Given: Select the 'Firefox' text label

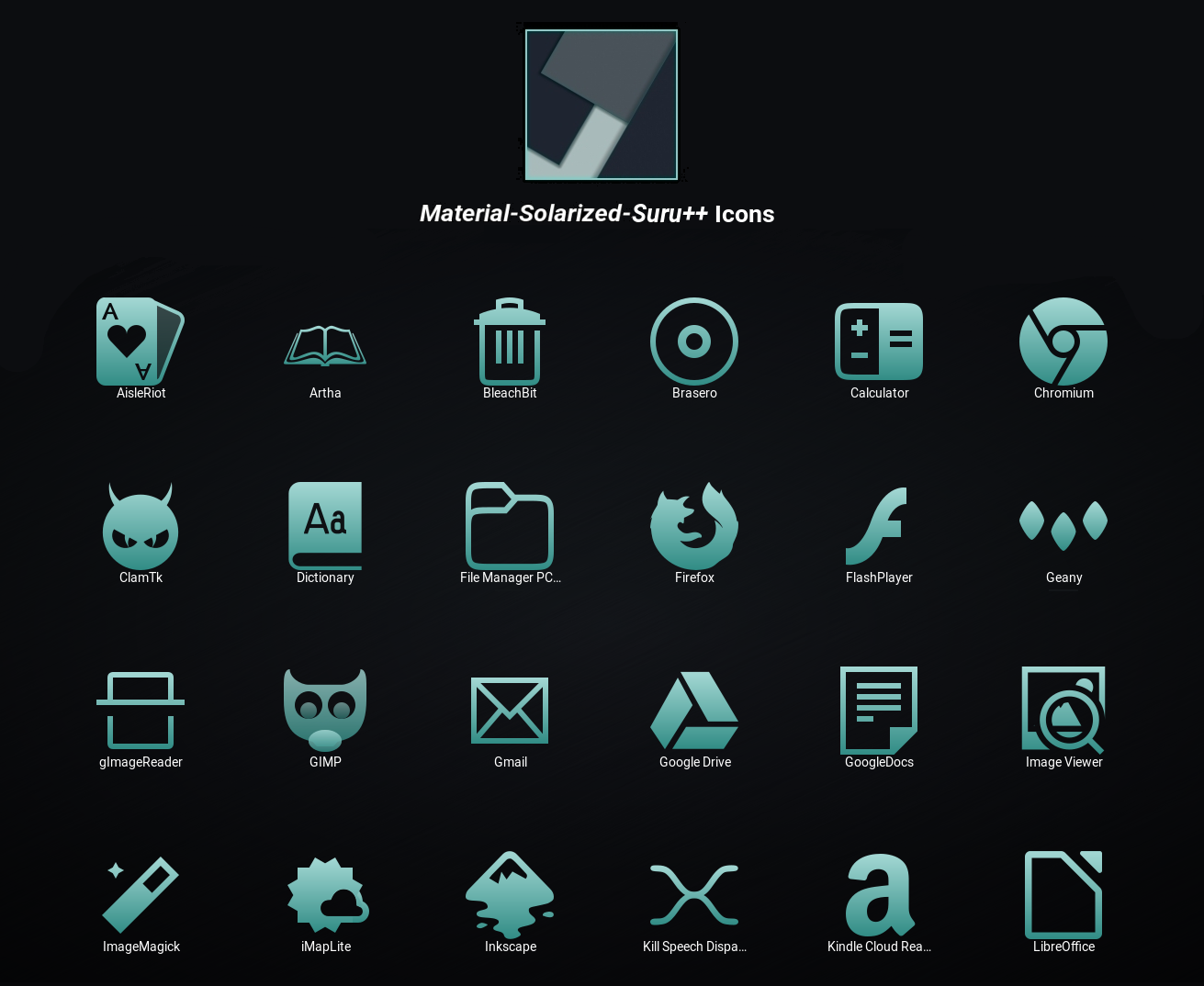Looking at the screenshot, I should [x=694, y=577].
